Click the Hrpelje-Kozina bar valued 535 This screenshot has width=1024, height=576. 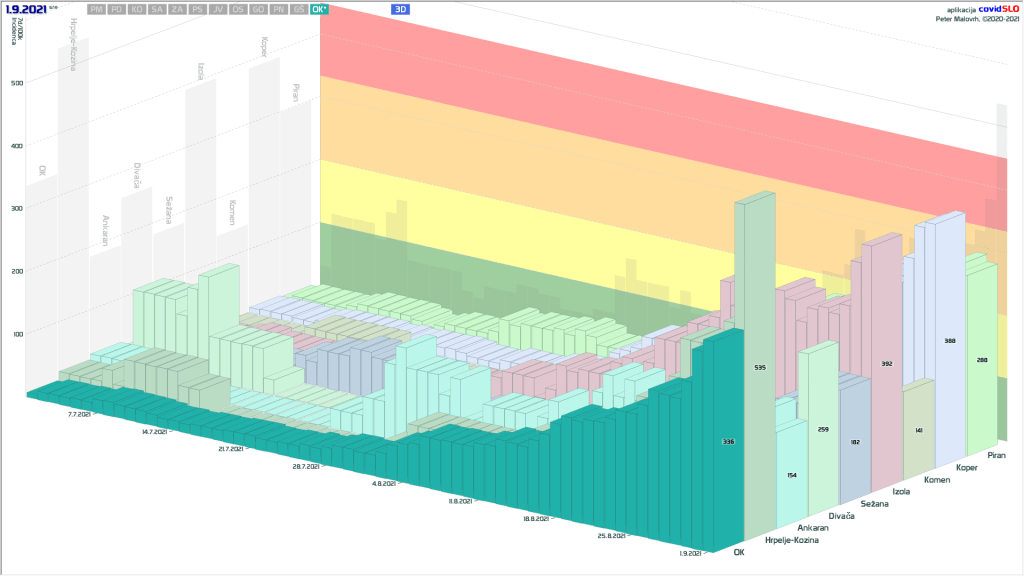759,369
